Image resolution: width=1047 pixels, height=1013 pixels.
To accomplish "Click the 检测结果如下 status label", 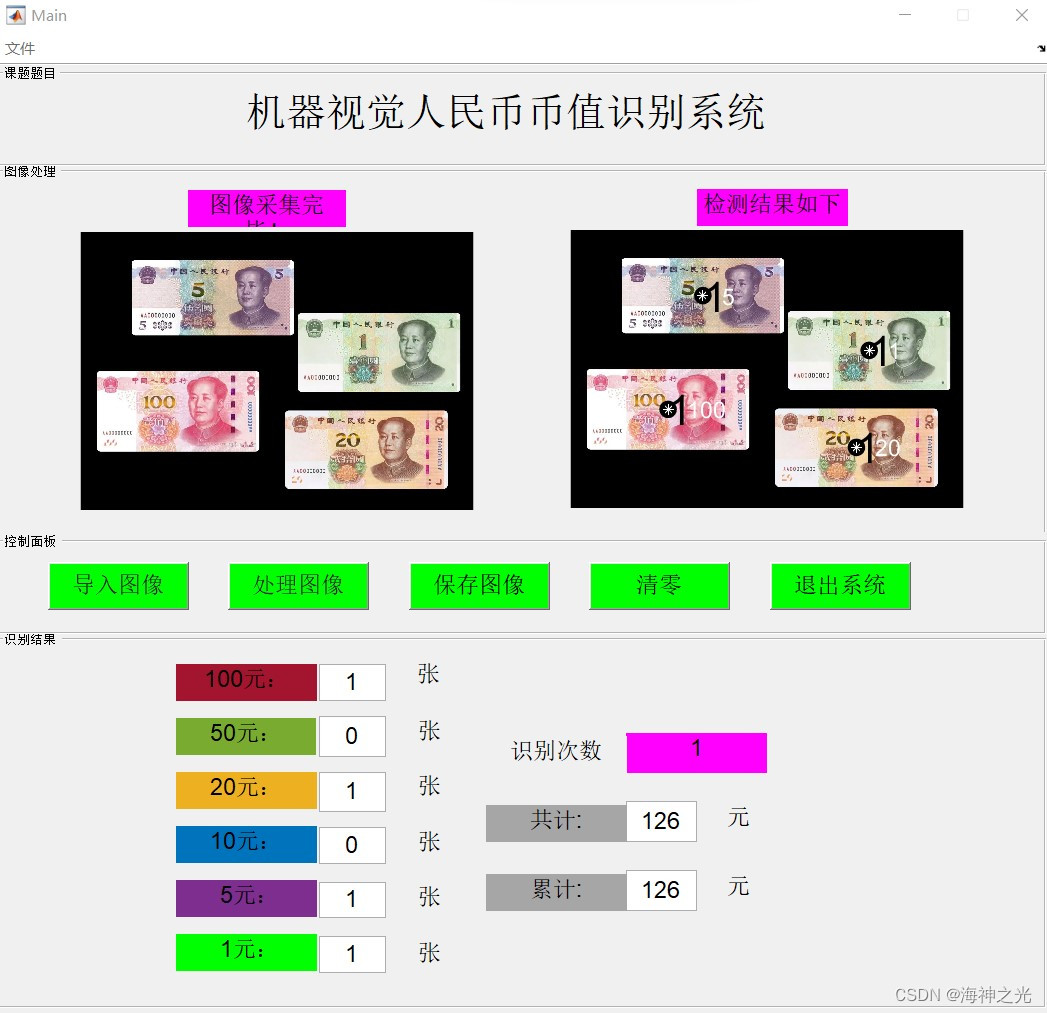I will pos(773,208).
